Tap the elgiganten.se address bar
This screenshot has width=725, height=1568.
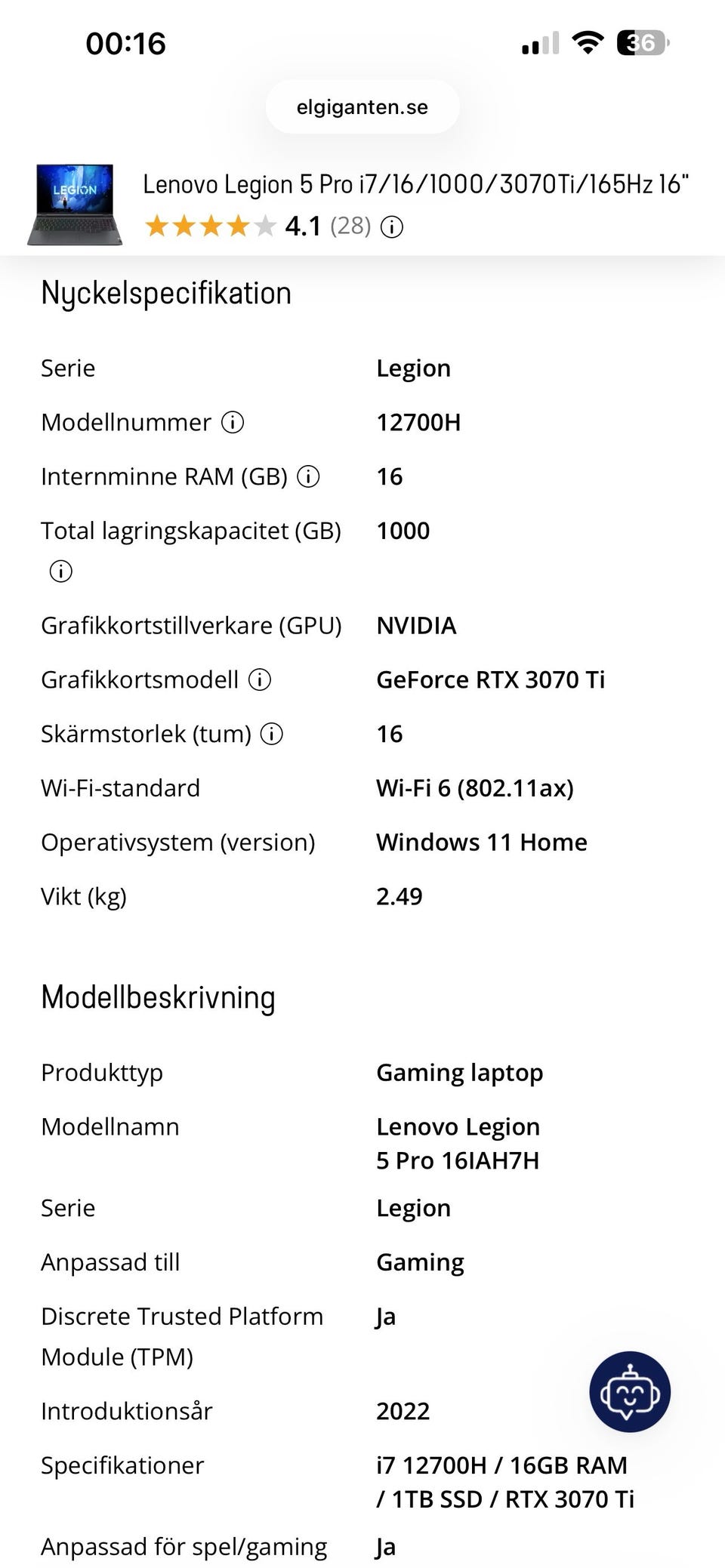pos(362,107)
